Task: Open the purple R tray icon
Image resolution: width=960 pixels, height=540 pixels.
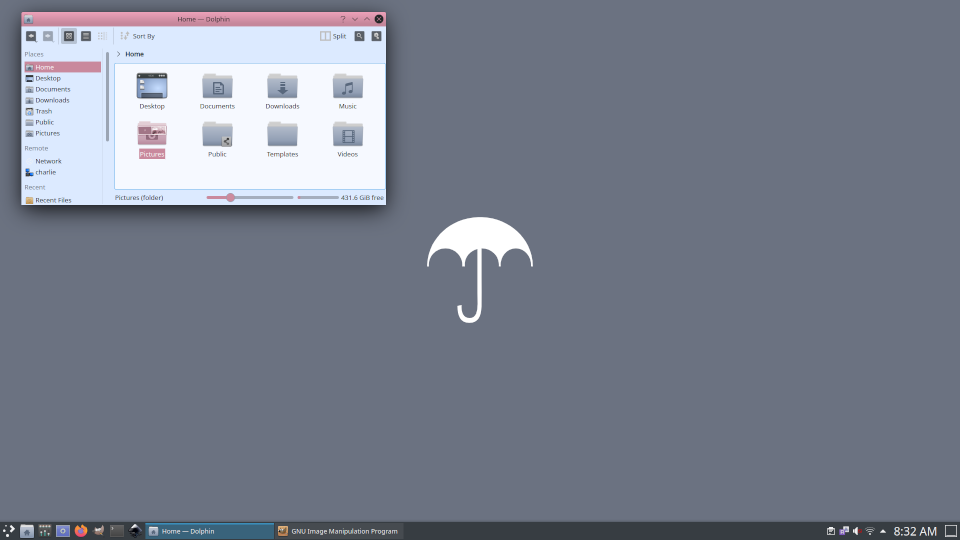Action: point(844,531)
